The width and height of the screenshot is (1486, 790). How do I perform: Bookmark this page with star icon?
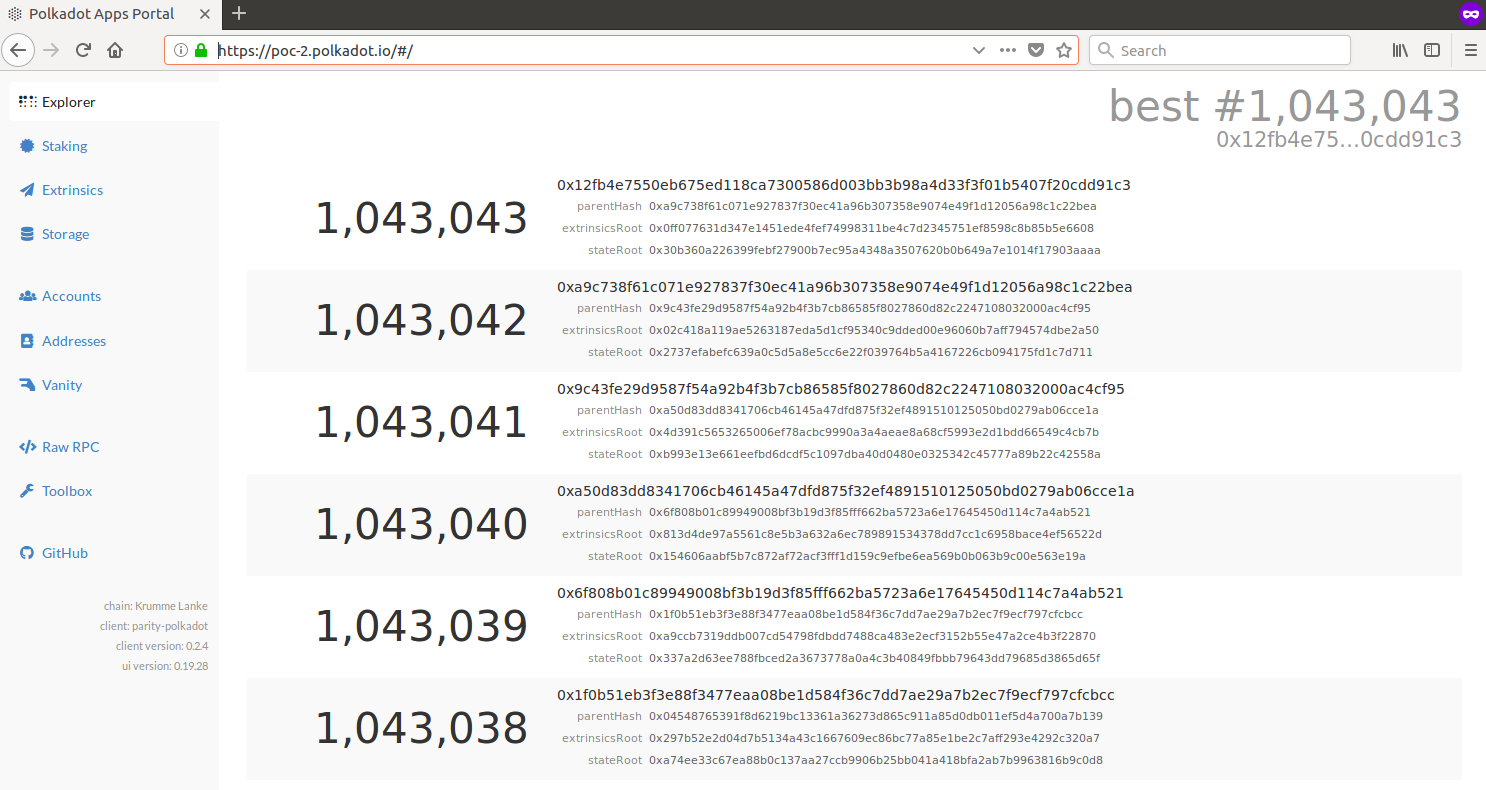[1064, 50]
